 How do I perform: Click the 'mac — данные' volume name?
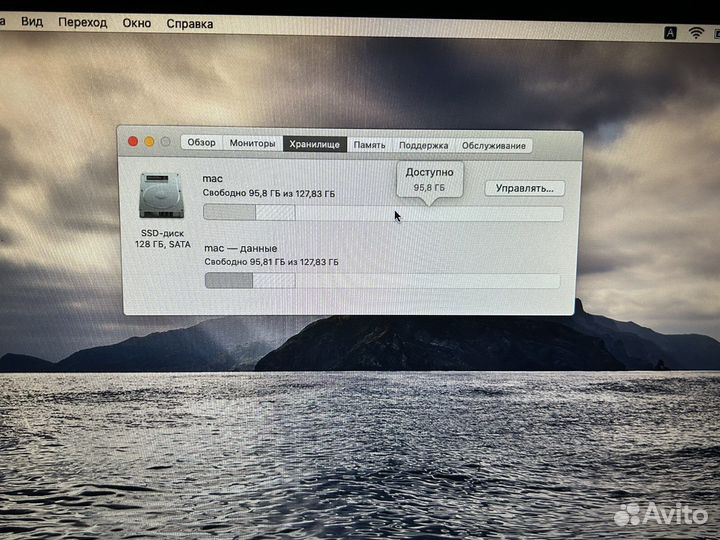pyautogui.click(x=241, y=248)
